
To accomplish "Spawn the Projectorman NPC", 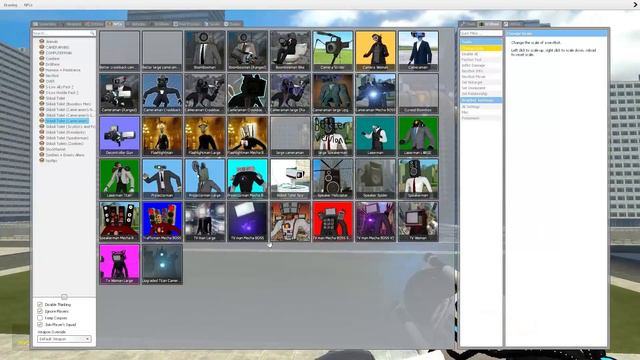I will point(162,179).
